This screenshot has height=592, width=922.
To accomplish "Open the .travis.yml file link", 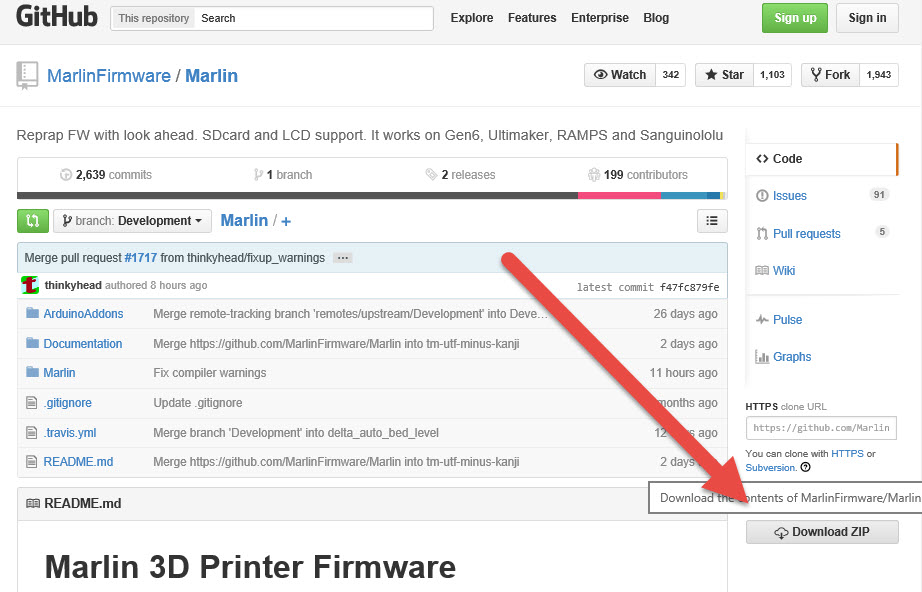I will pos(70,433).
